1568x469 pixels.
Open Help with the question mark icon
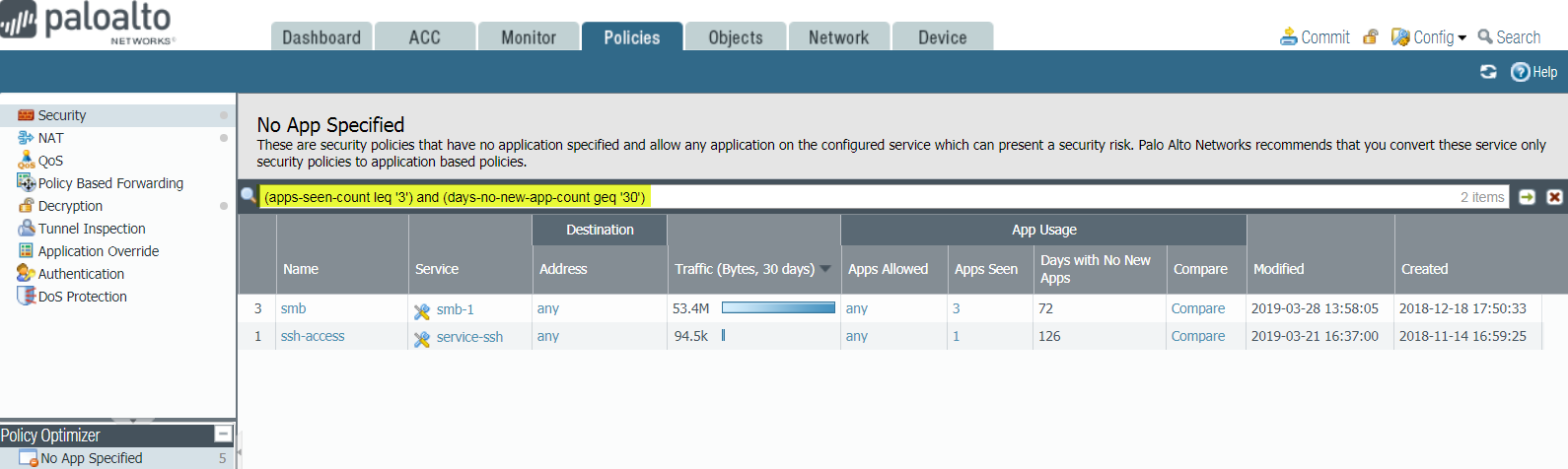click(1520, 72)
